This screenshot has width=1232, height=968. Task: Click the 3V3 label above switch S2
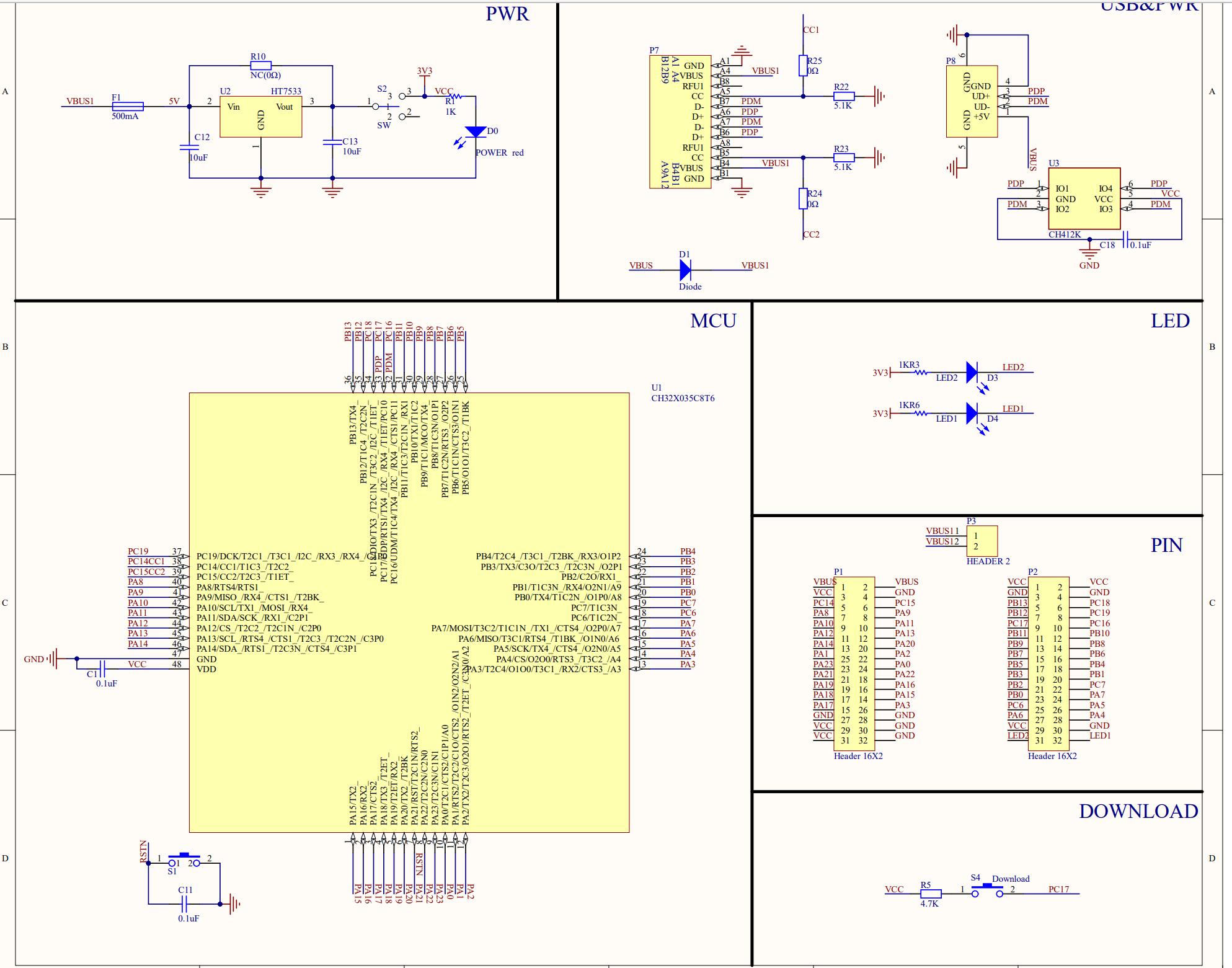424,71
